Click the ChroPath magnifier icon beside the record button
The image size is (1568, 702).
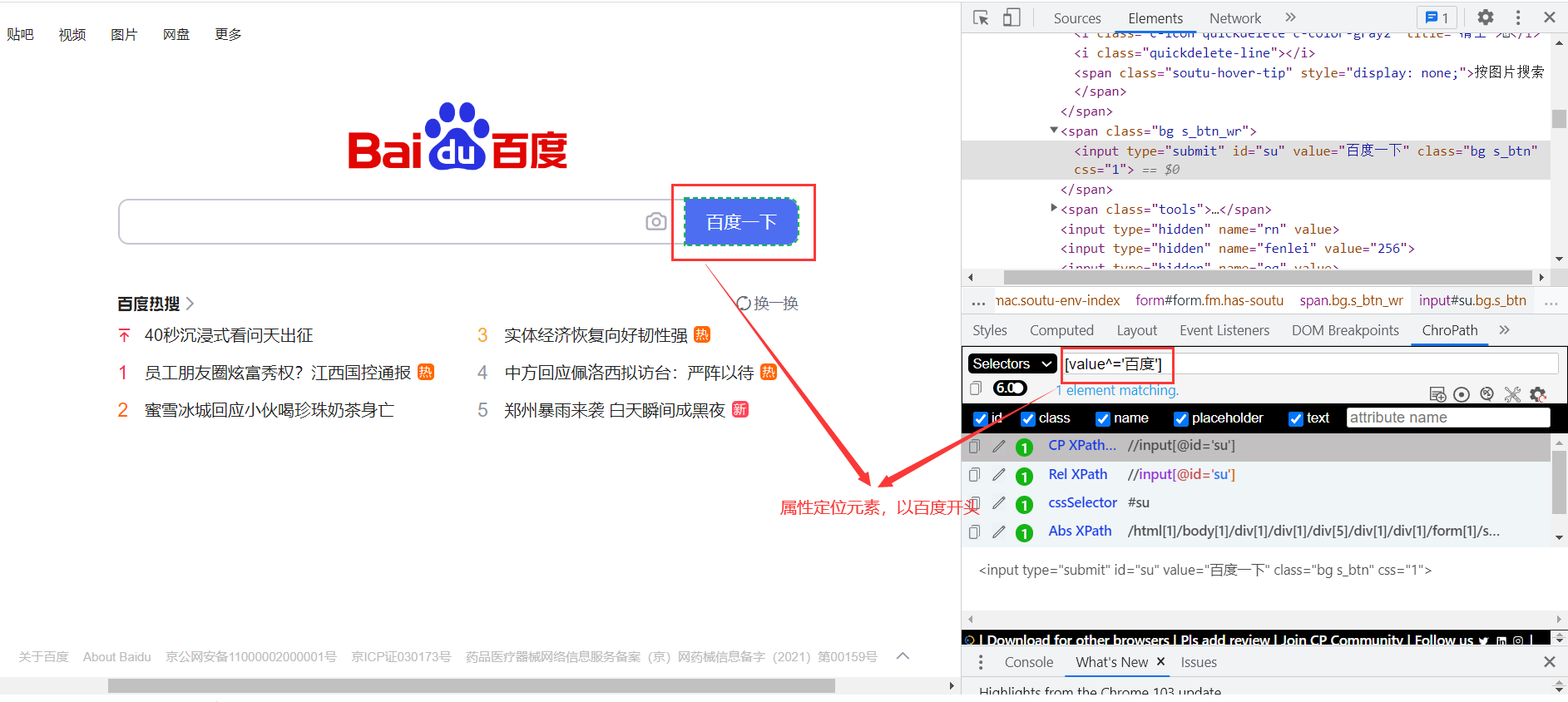pyautogui.click(x=1487, y=394)
